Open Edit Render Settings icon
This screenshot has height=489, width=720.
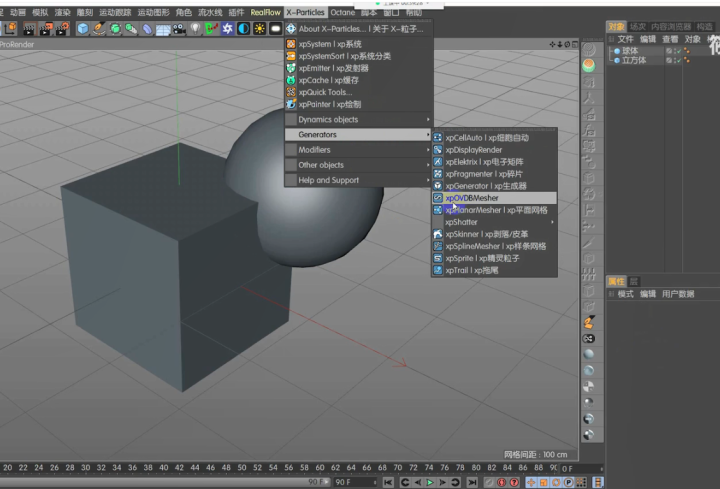pyautogui.click(x=62, y=29)
